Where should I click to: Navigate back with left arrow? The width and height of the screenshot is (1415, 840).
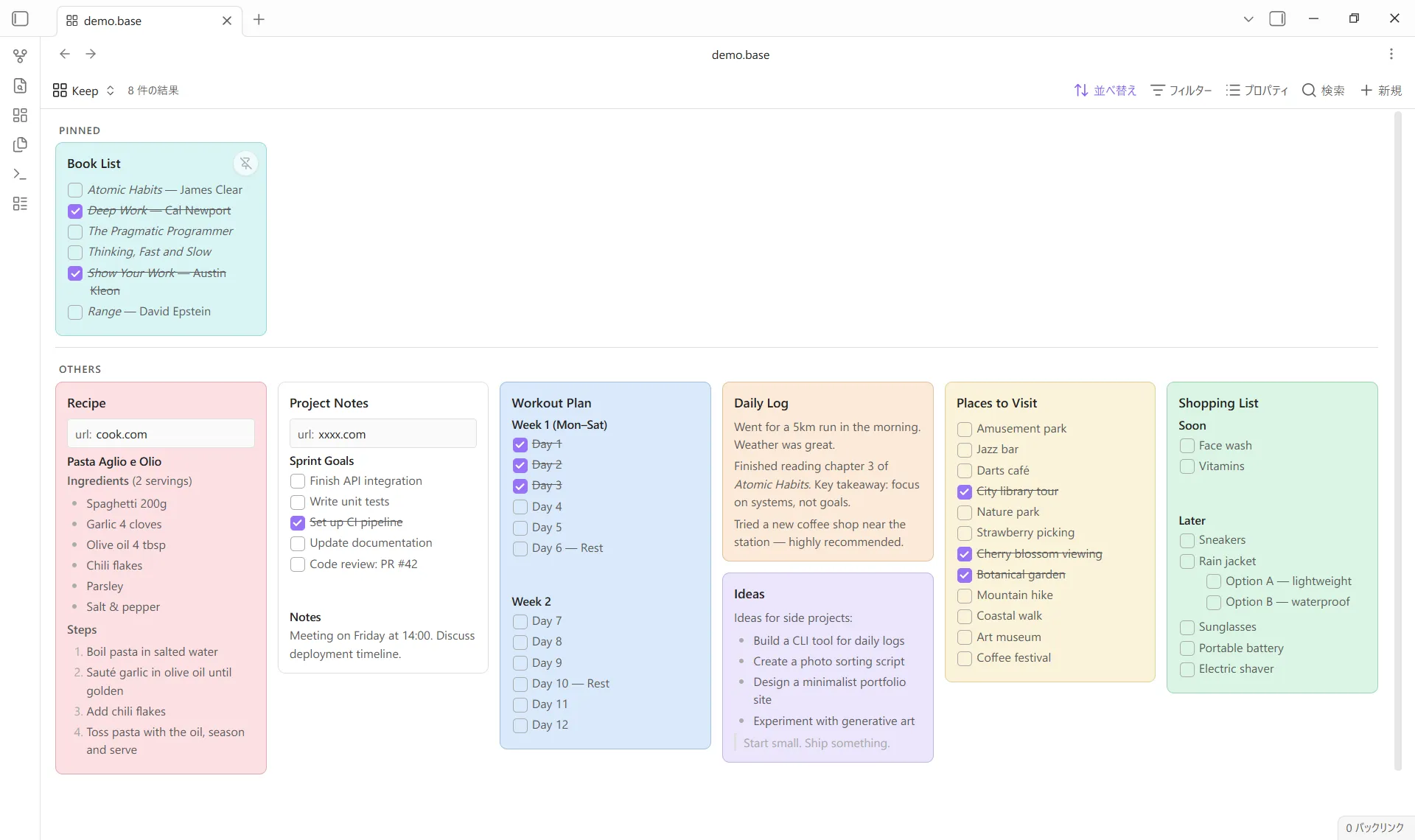(x=65, y=54)
